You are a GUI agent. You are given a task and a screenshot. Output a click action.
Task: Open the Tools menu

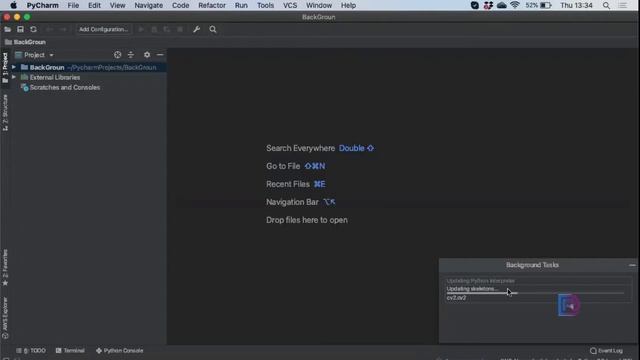pos(265,5)
